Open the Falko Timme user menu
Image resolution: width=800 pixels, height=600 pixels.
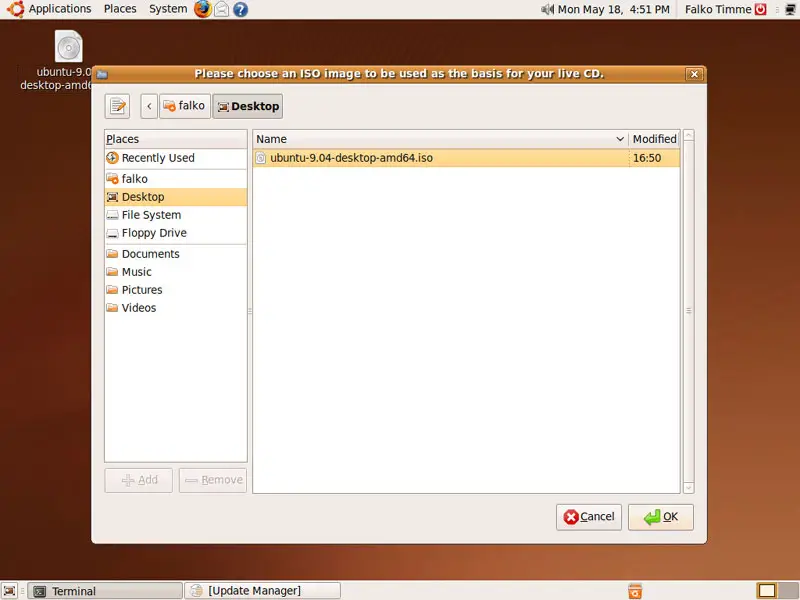pos(725,9)
